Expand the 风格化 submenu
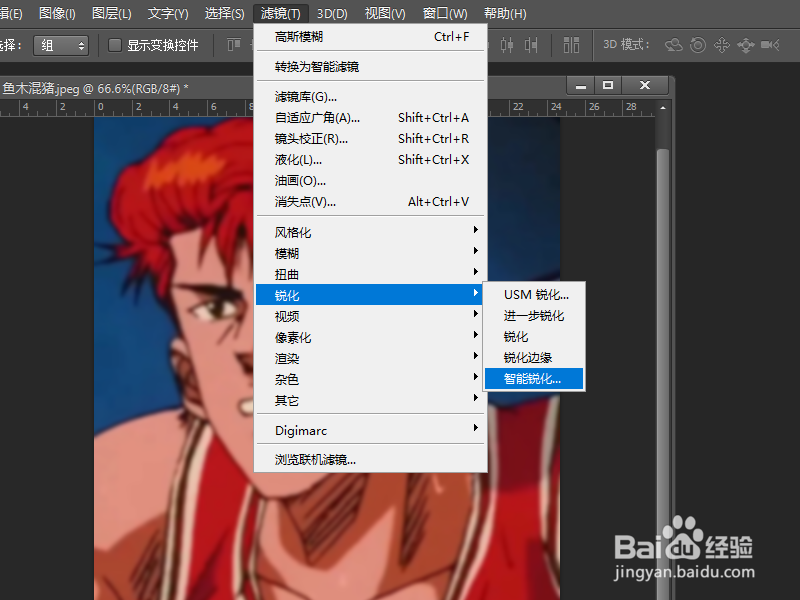 point(371,233)
